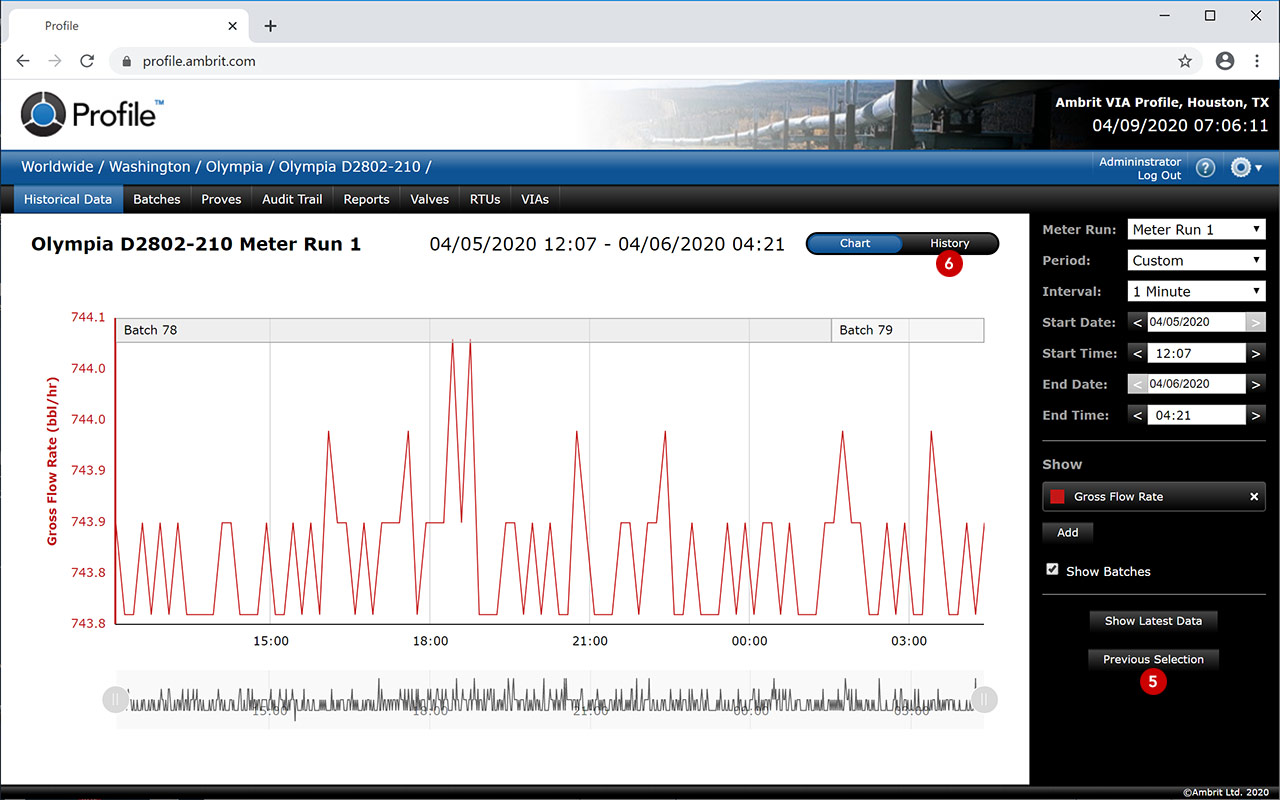Toggle the Show Batches checkbox

coord(1052,570)
